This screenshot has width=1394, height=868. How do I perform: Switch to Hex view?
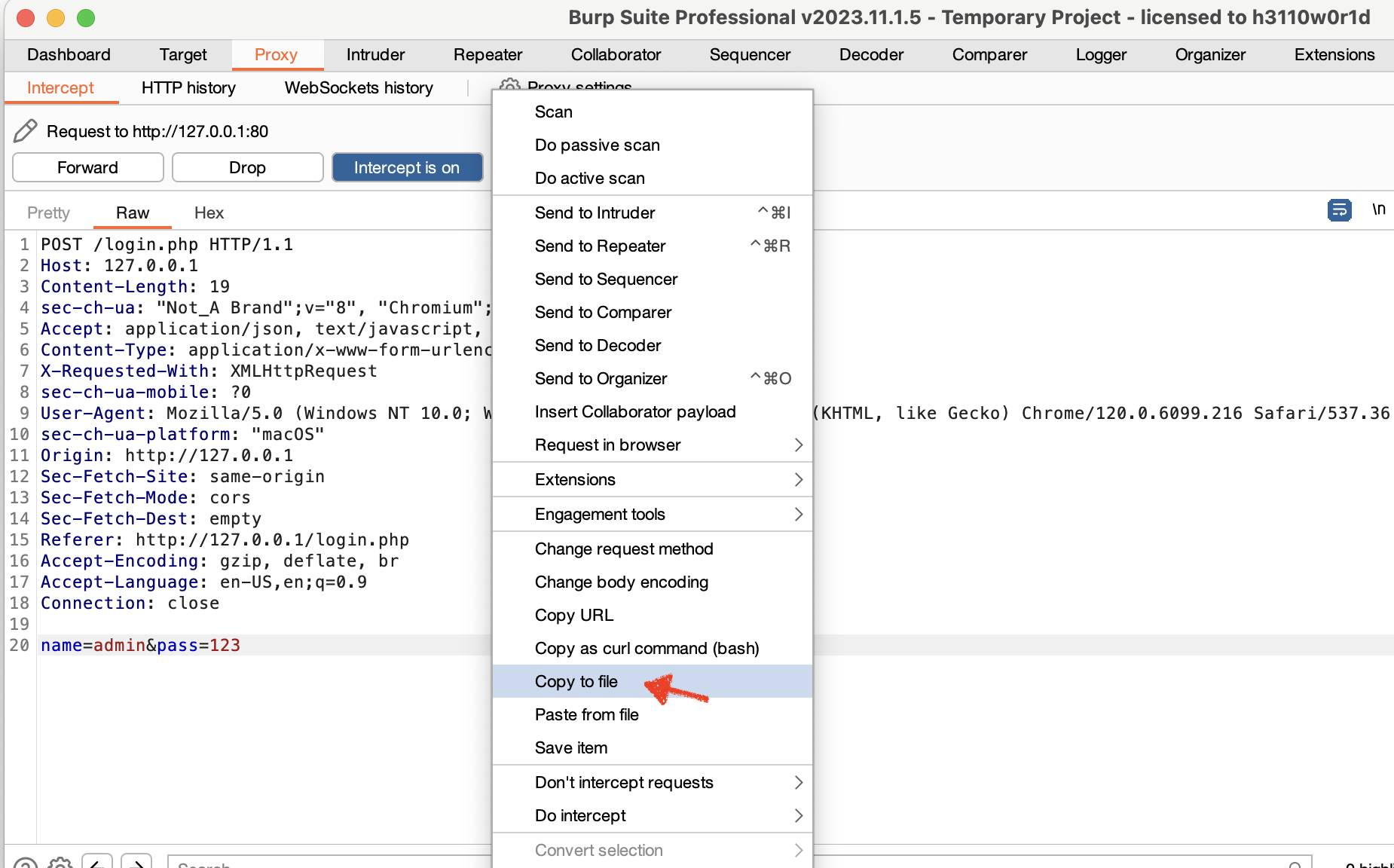click(209, 212)
